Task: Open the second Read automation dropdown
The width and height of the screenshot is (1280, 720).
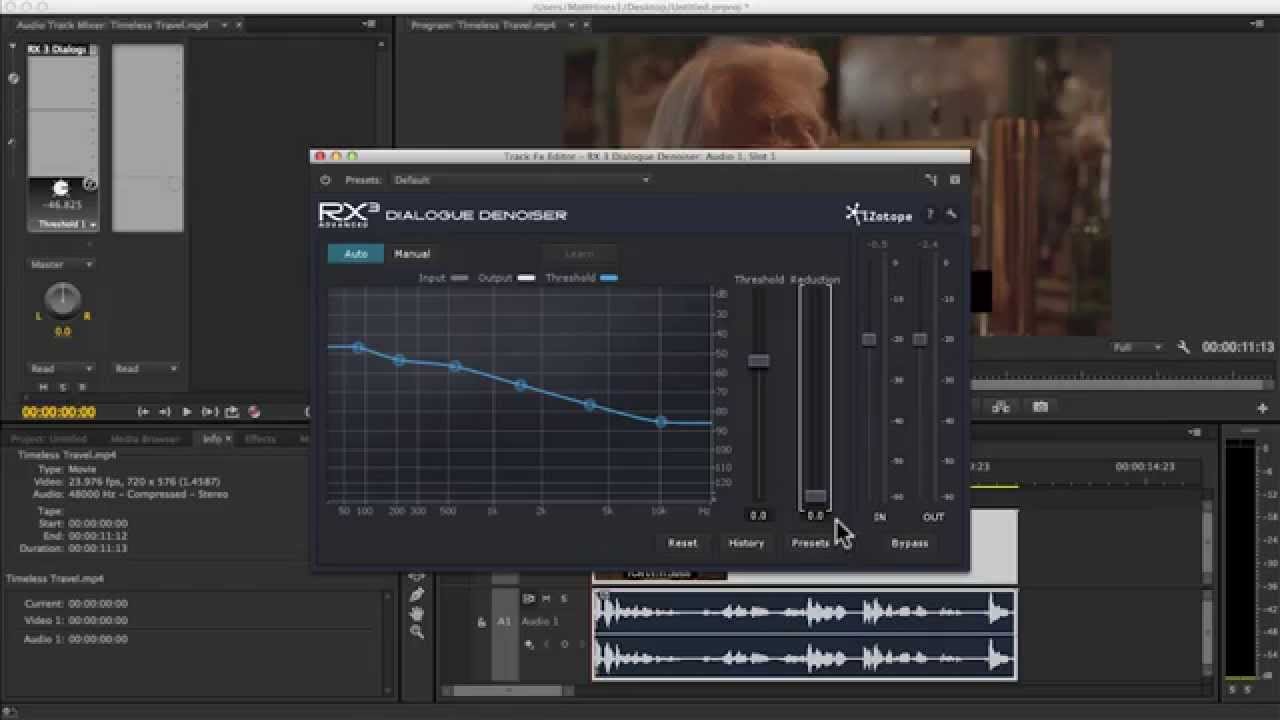Action: pos(146,368)
